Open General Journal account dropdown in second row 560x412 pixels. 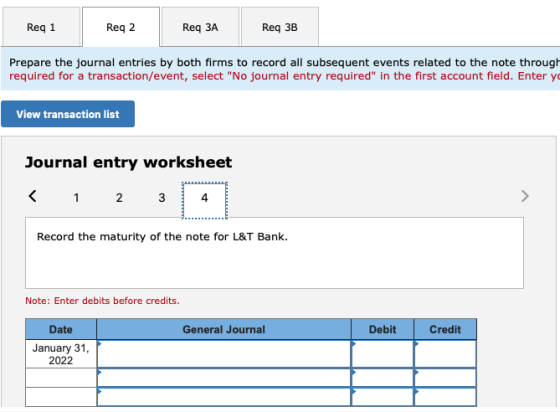pyautogui.click(x=224, y=378)
